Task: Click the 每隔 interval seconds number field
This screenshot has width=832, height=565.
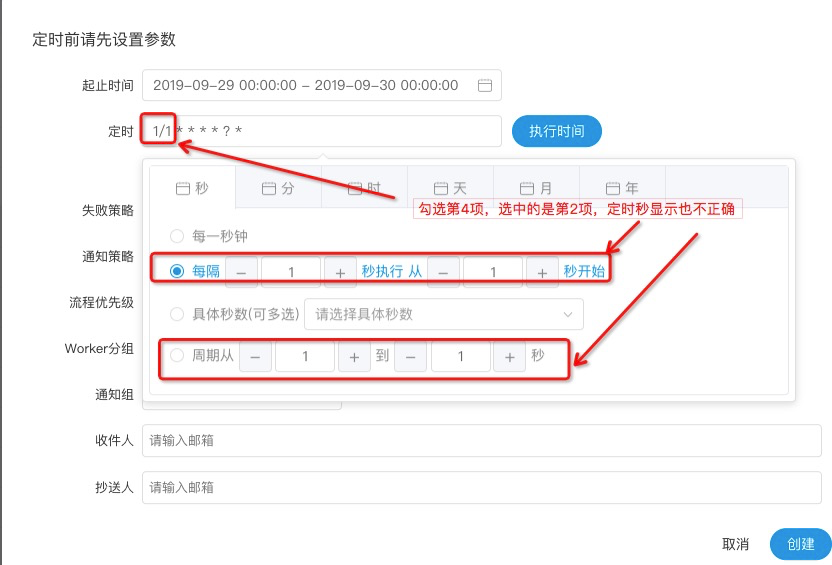Action: tap(291, 272)
